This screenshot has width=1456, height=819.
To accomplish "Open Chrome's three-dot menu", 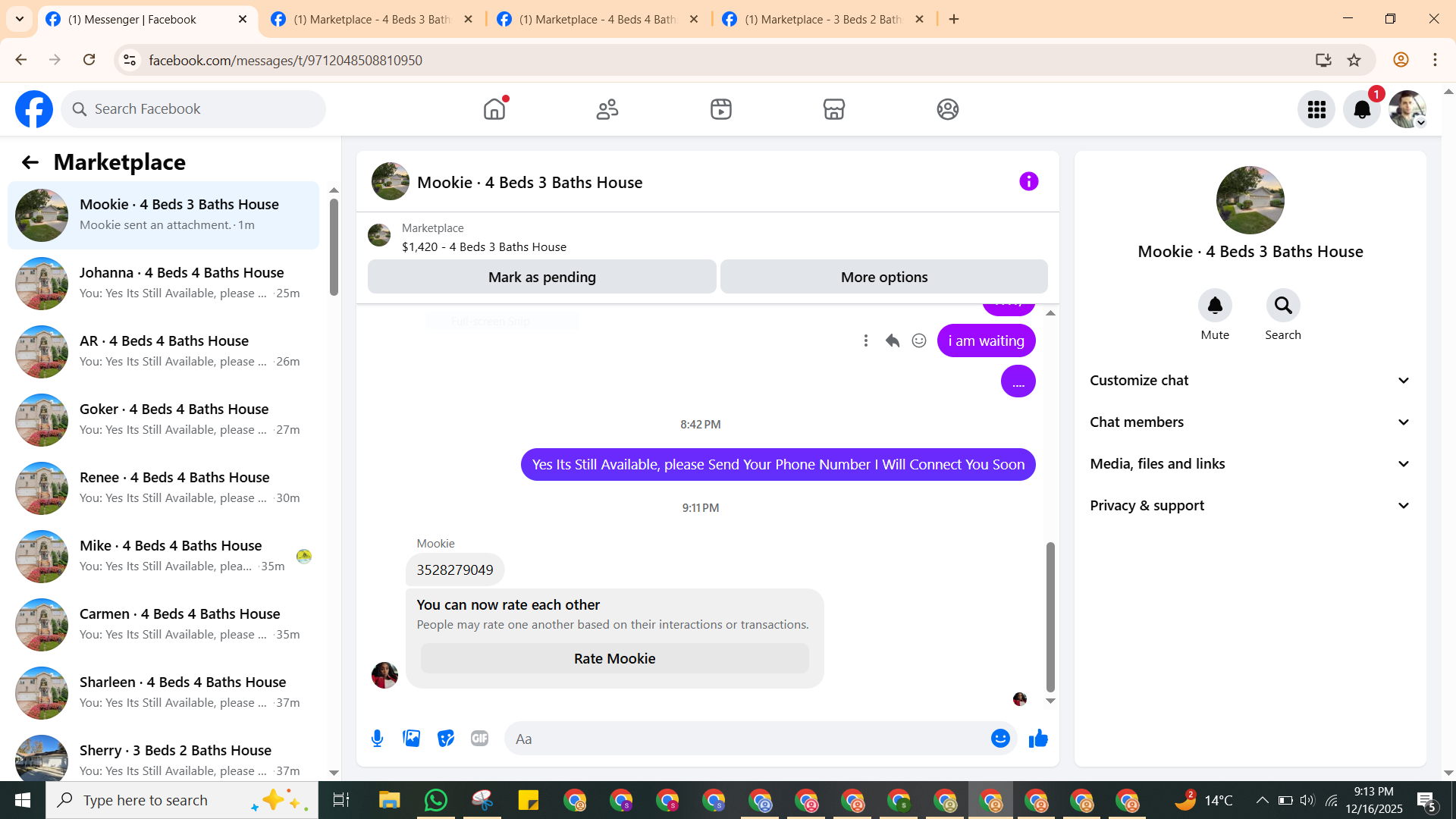I will pyautogui.click(x=1435, y=60).
